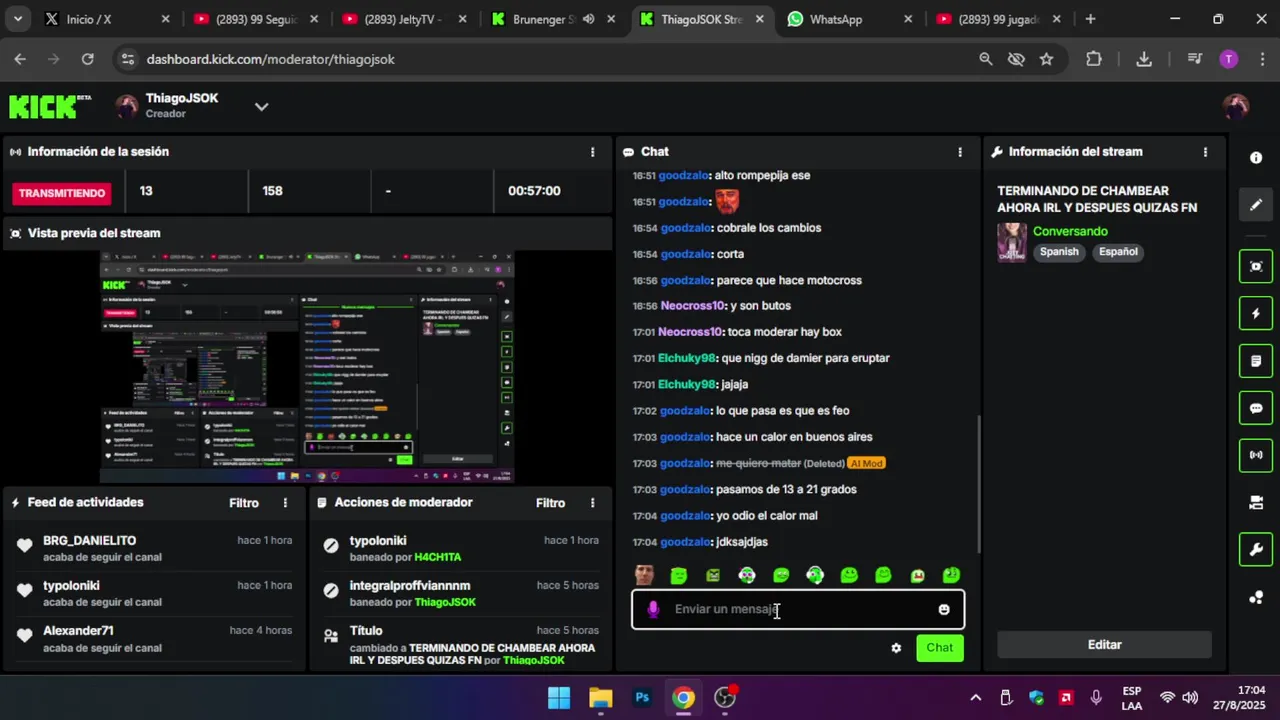
Task: Open the Windows Start menu
Action: tap(559, 698)
